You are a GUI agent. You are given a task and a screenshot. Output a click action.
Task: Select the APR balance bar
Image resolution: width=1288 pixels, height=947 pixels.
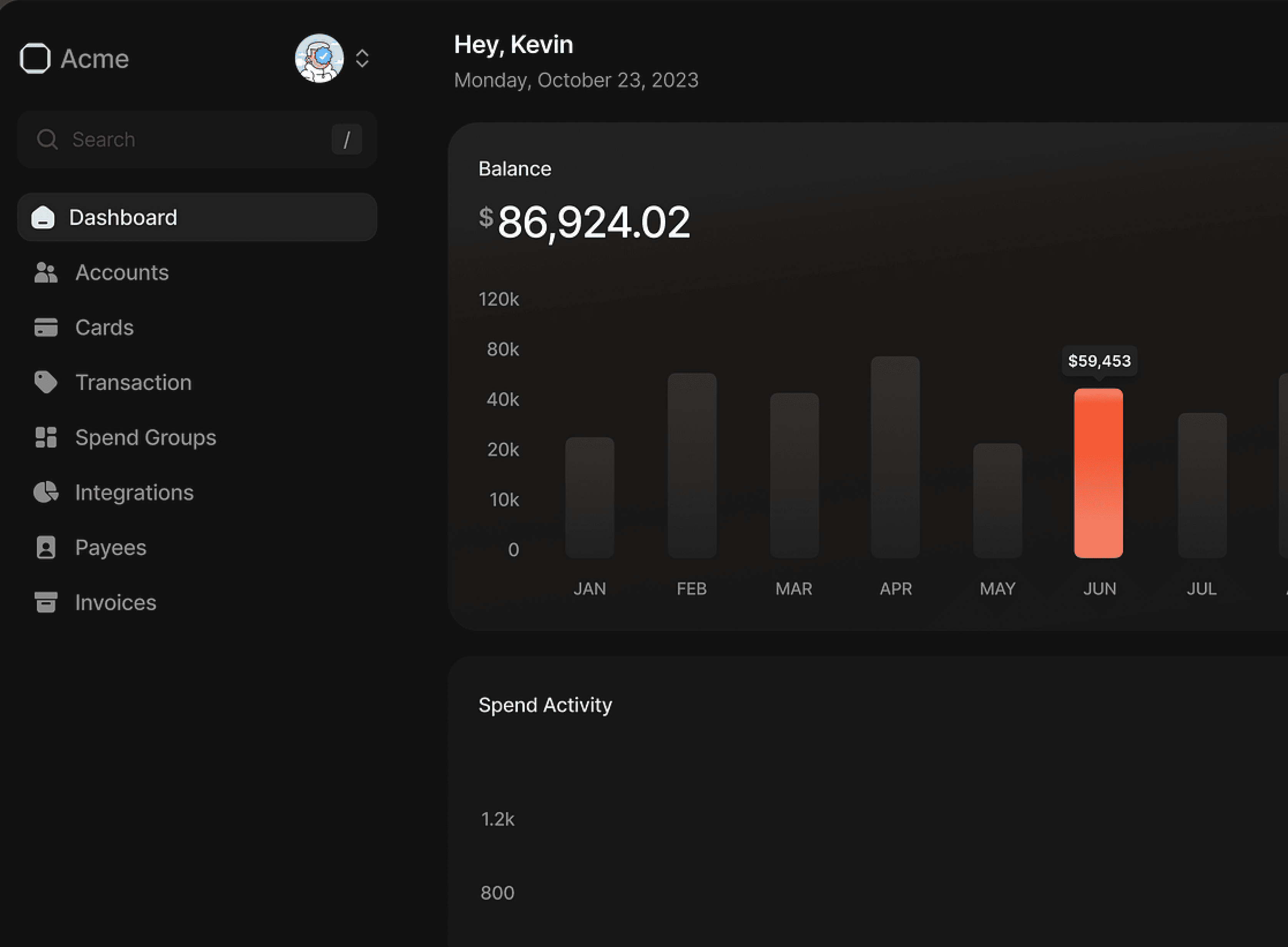895,458
